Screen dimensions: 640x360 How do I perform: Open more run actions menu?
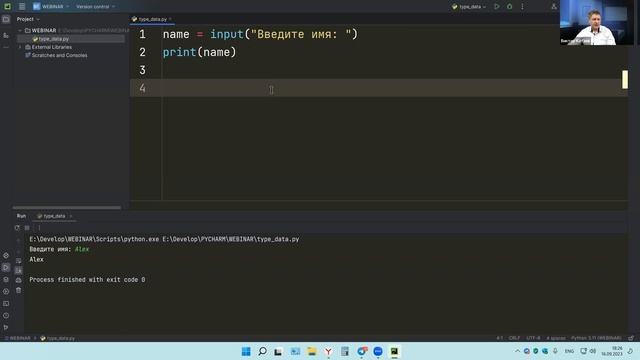522,7
